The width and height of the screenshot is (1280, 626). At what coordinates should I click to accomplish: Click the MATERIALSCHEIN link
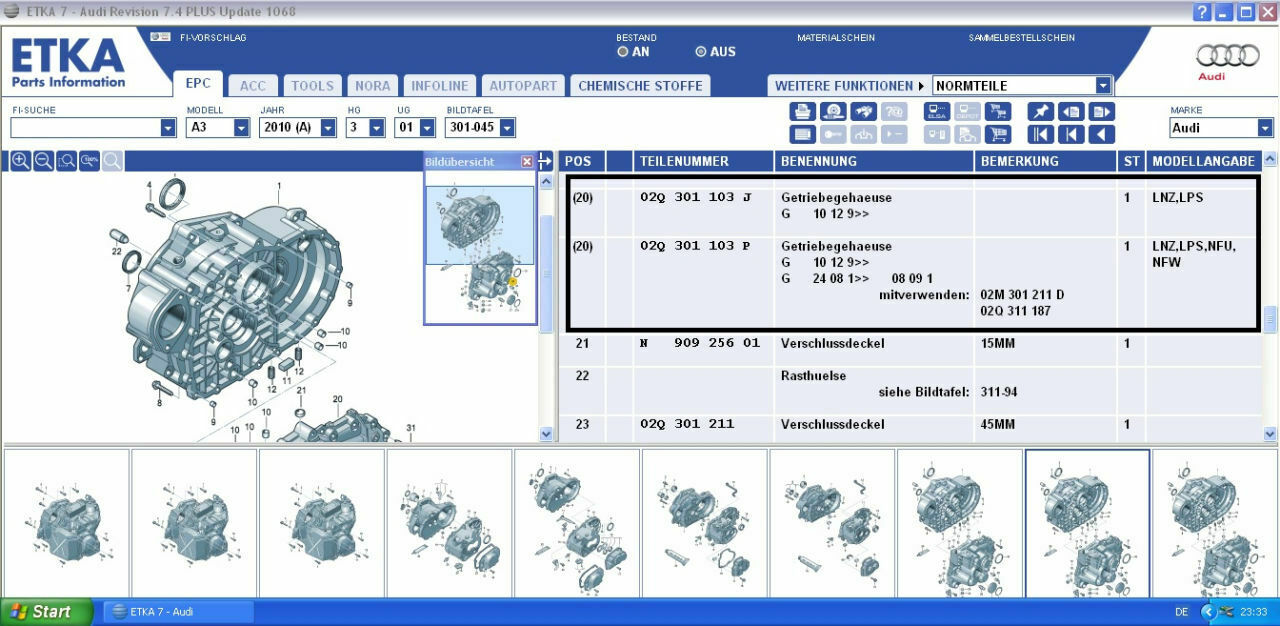(835, 38)
